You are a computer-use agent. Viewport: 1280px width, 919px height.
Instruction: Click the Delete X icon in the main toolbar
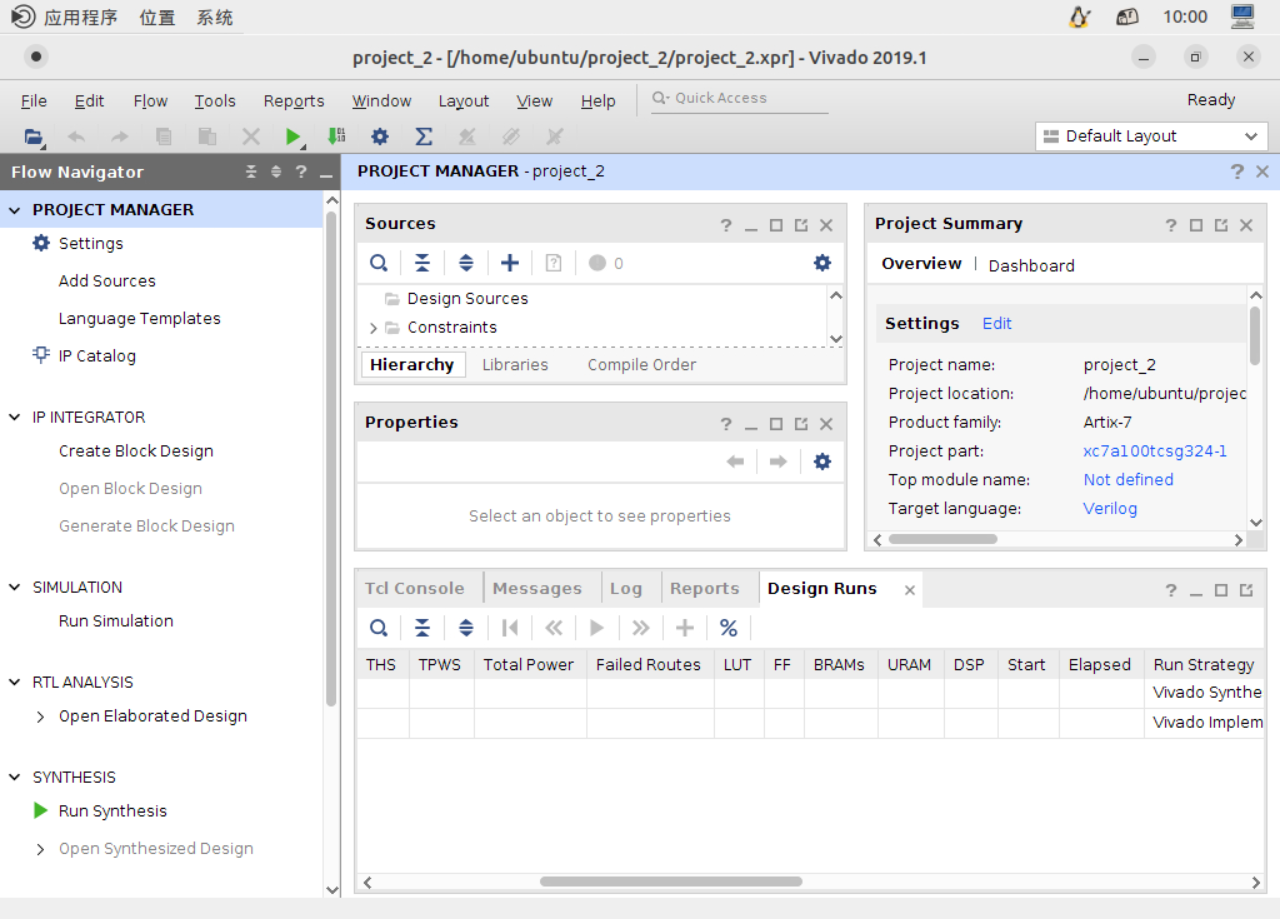251,136
